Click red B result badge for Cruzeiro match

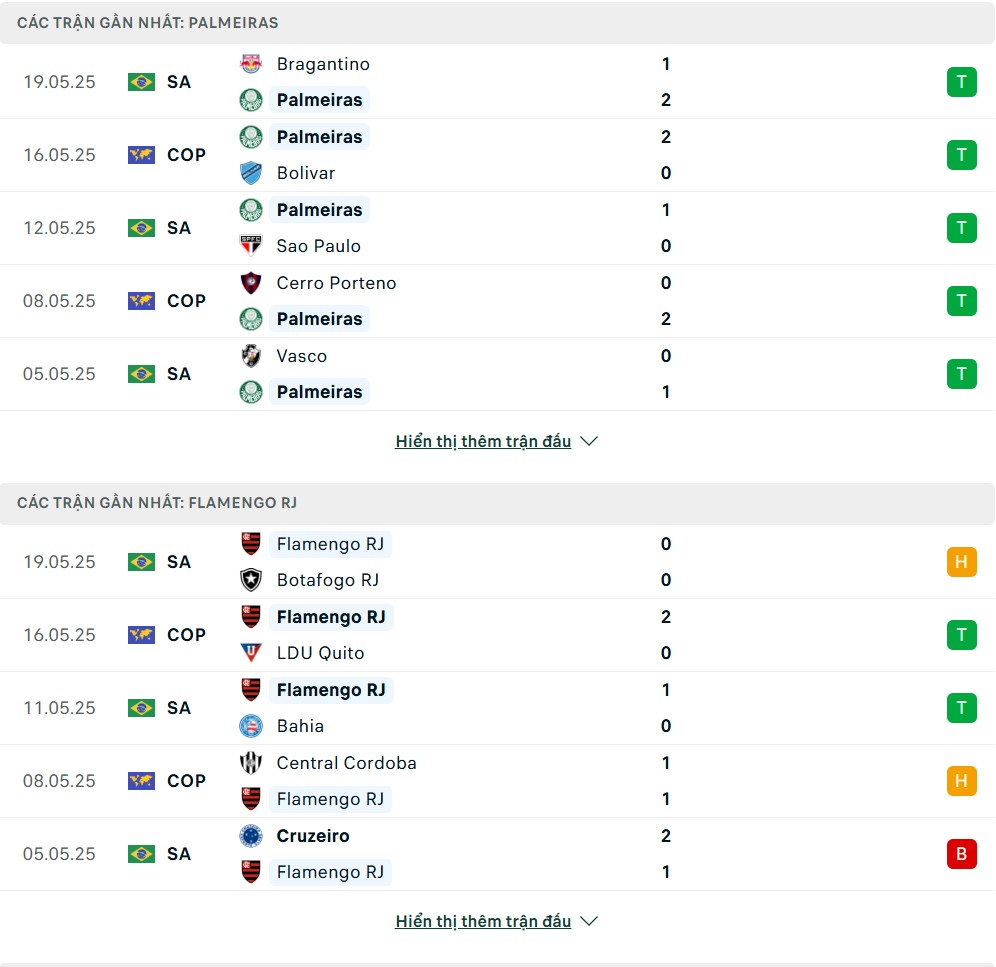pos(962,854)
